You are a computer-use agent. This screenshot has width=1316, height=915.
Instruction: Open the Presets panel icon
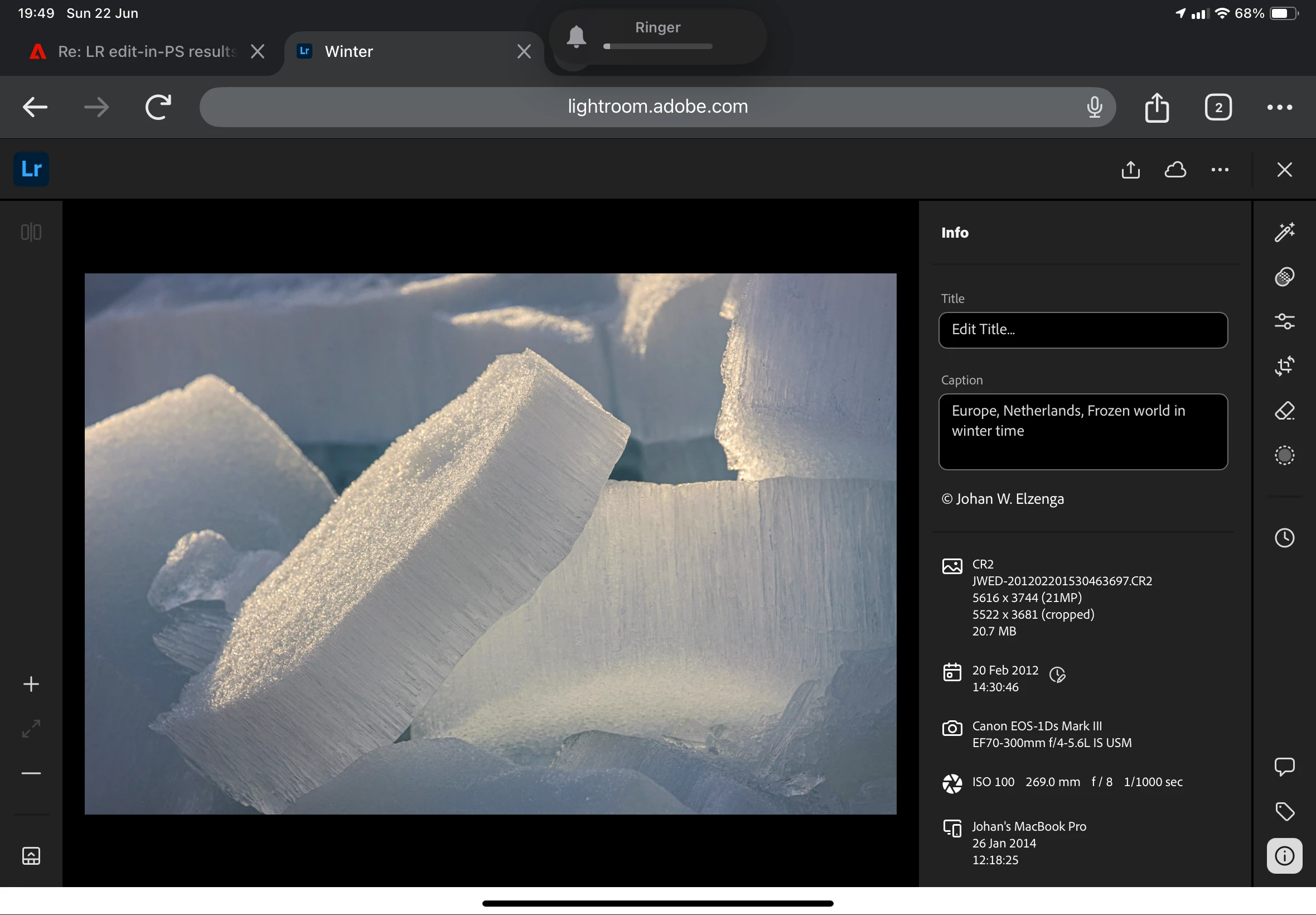(x=1284, y=277)
